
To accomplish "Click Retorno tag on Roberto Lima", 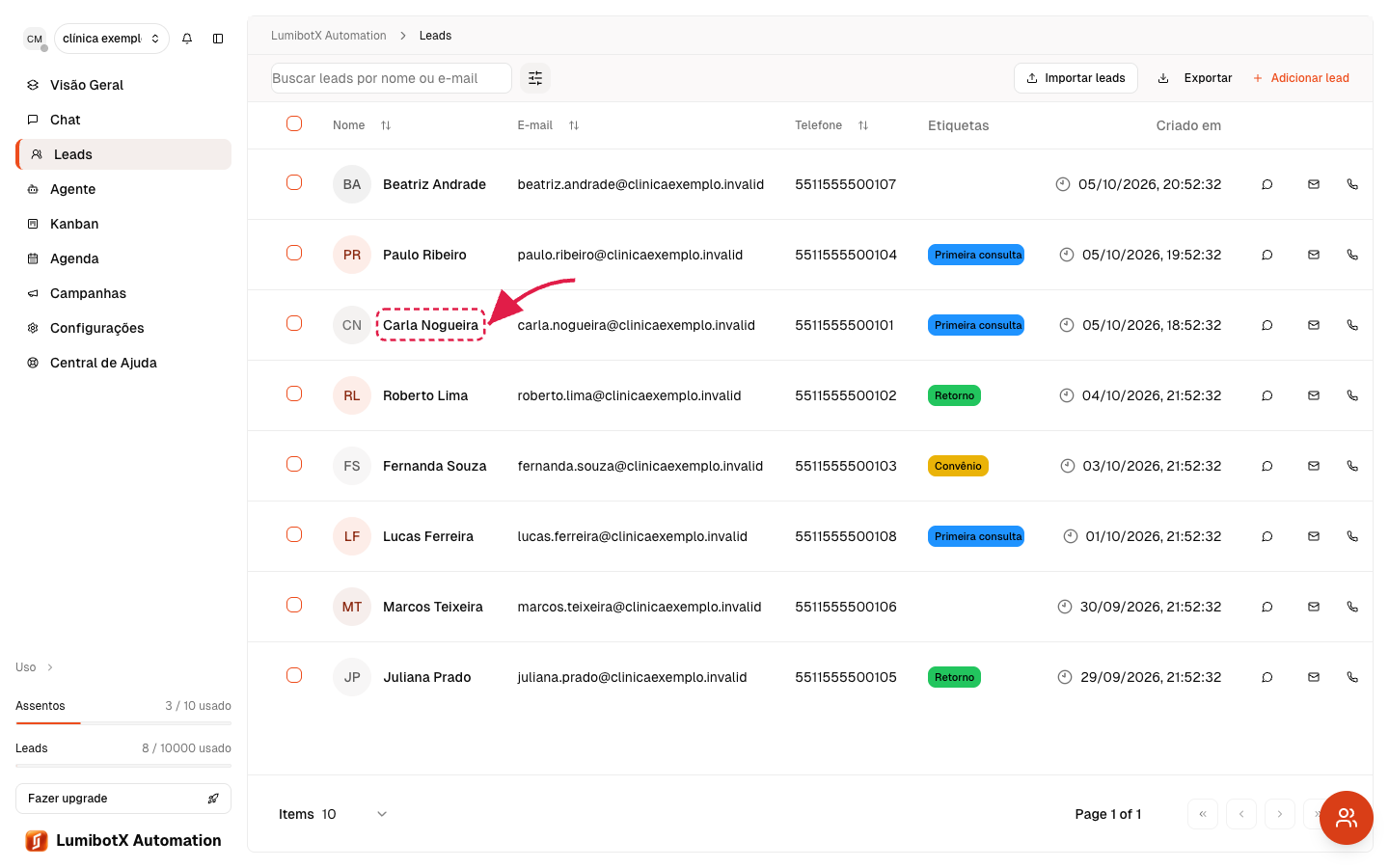I will [x=954, y=395].
